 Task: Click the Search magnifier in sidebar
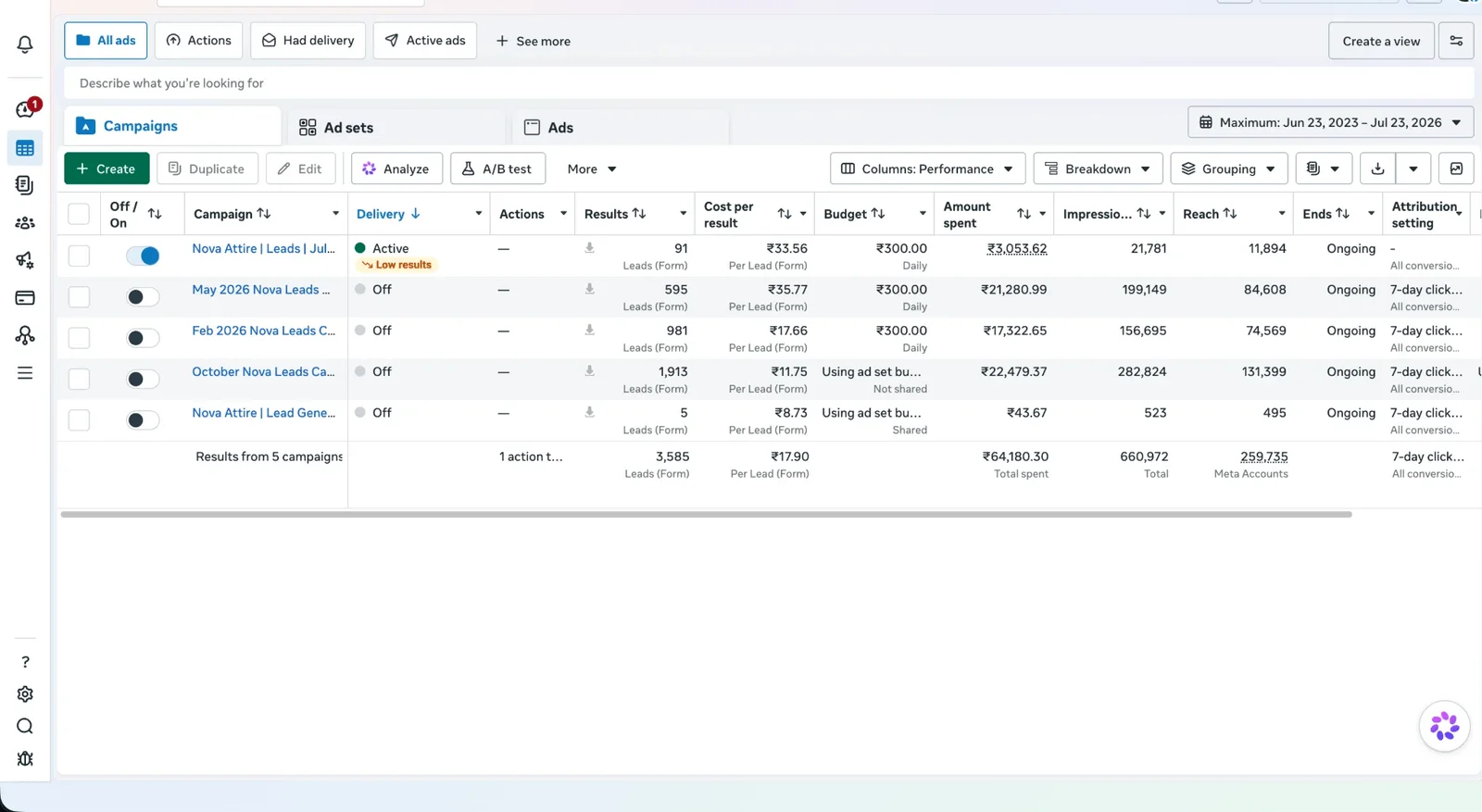point(25,727)
